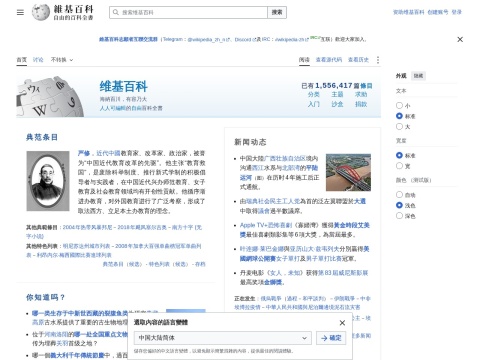The image size is (480, 360).
Task: Click the 你知道吗？ section heading
Action: [45, 297]
